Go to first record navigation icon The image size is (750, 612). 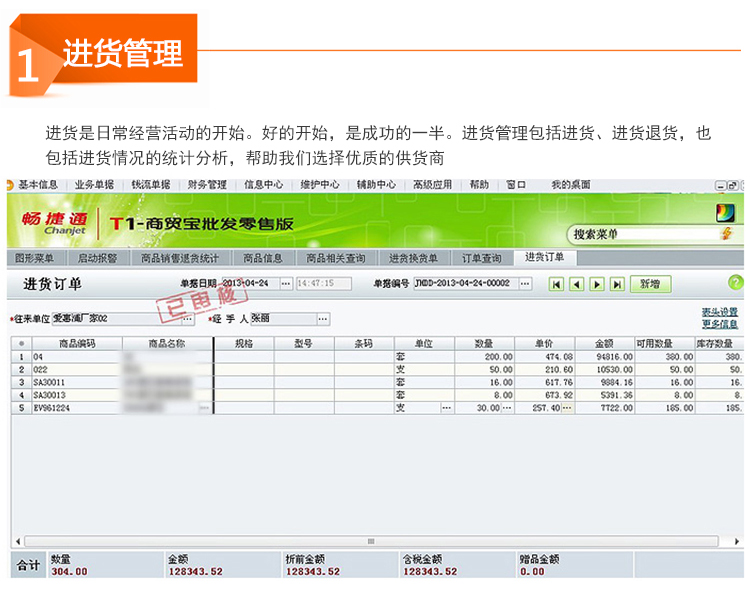coord(556,284)
